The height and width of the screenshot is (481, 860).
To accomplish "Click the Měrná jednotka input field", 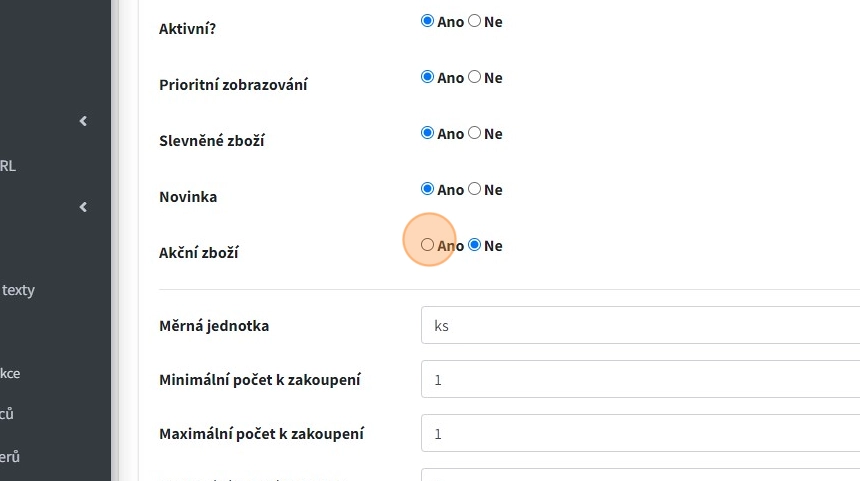I will (x=640, y=325).
